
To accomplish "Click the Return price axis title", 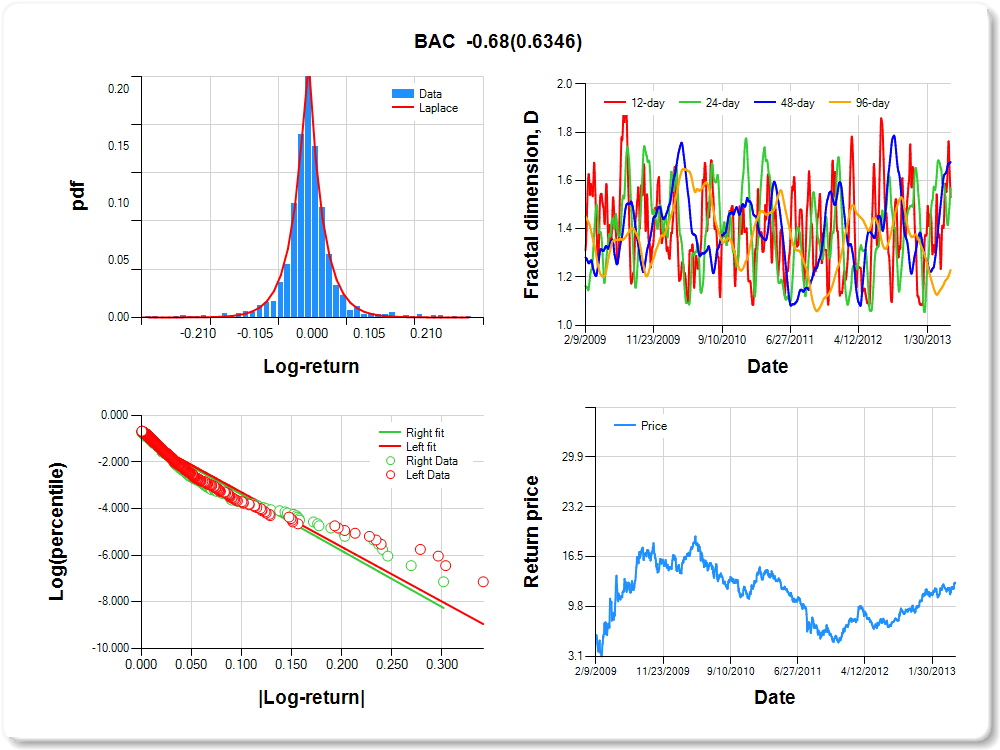I will click(531, 531).
